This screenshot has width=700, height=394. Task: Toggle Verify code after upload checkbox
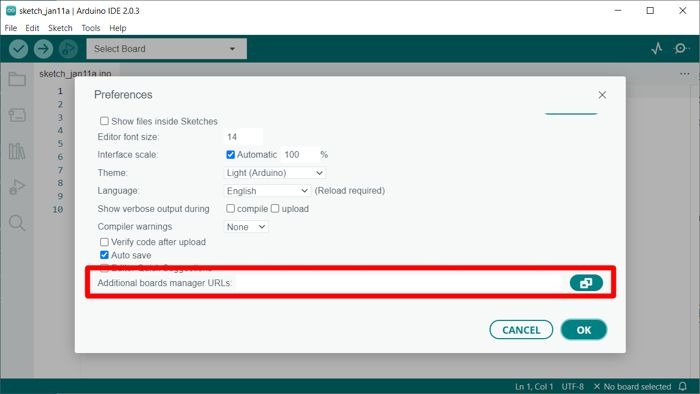(x=104, y=242)
